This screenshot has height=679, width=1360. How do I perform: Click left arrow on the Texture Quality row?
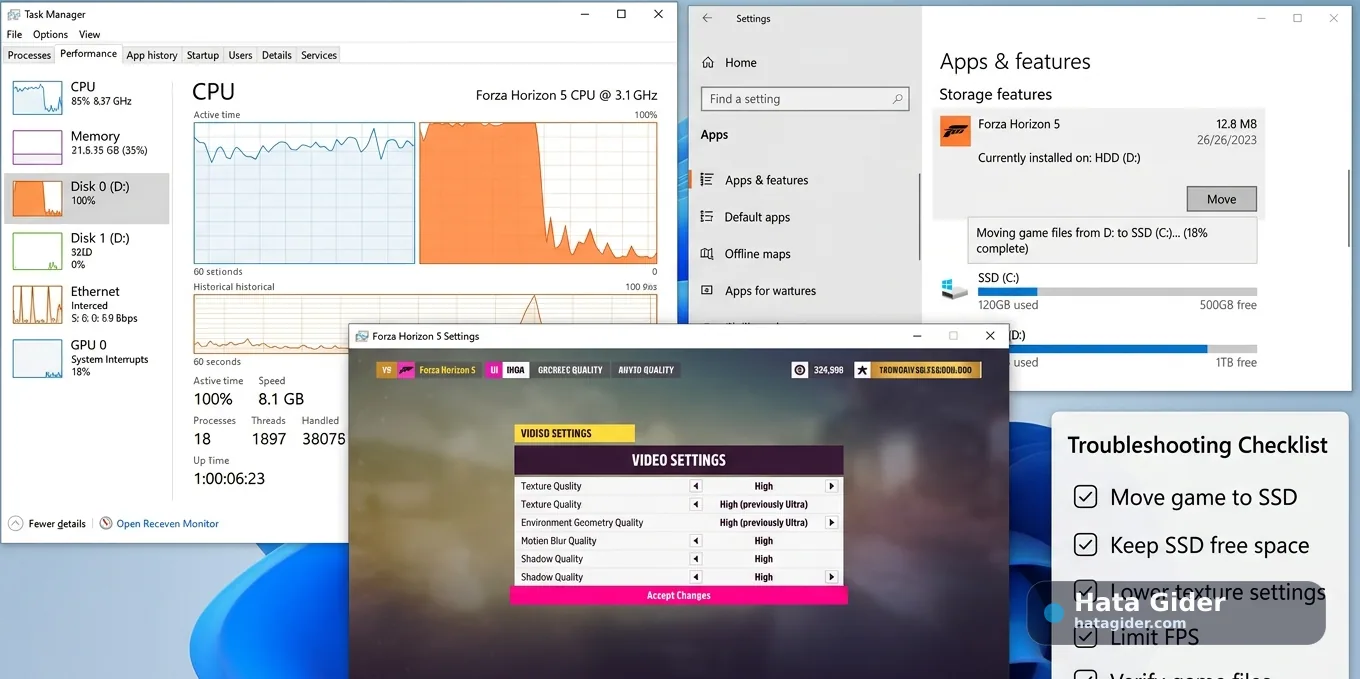(696, 504)
